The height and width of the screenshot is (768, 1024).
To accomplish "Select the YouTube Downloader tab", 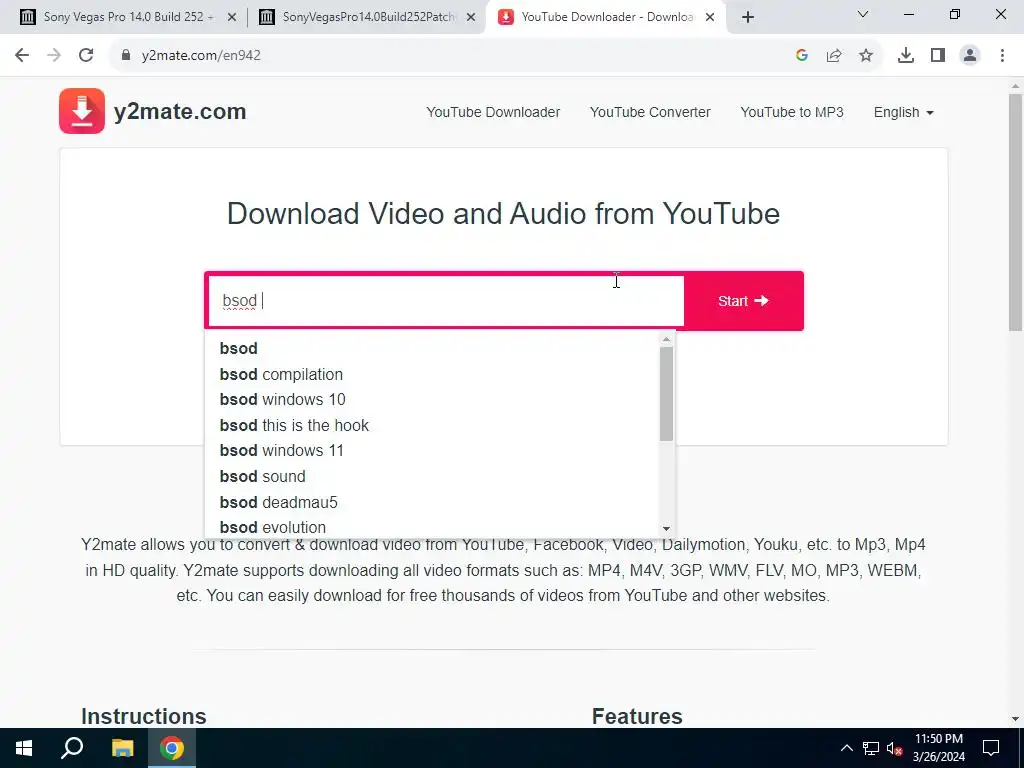I will pyautogui.click(x=604, y=17).
